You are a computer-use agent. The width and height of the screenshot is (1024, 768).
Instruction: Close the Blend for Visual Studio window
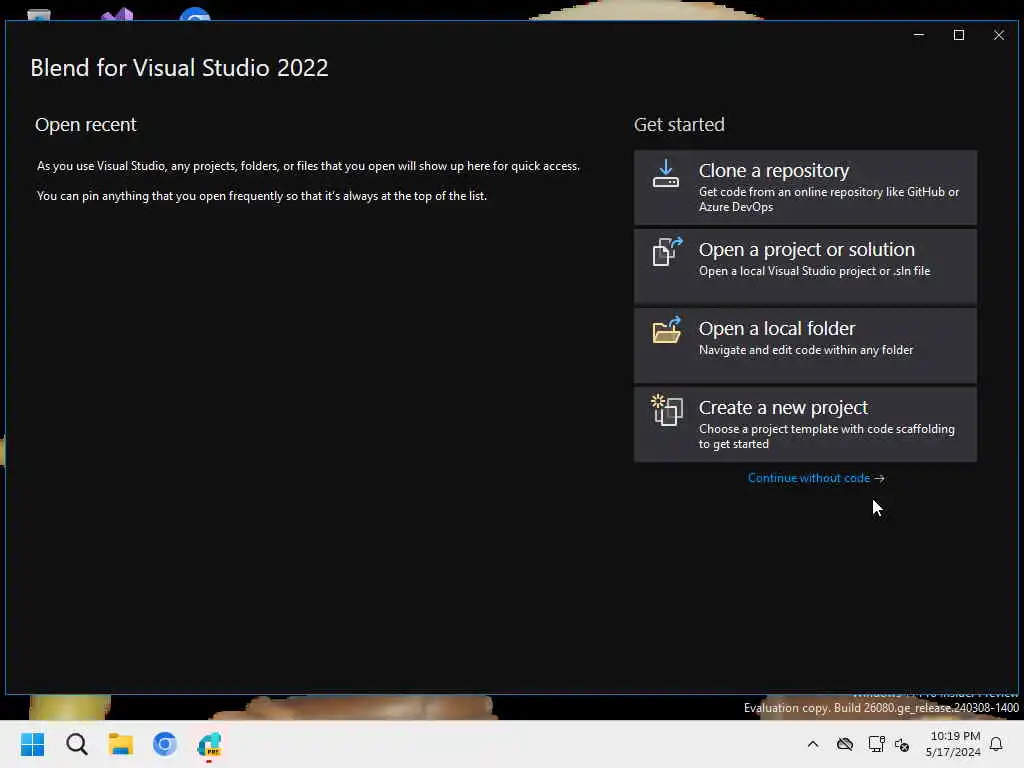999,35
